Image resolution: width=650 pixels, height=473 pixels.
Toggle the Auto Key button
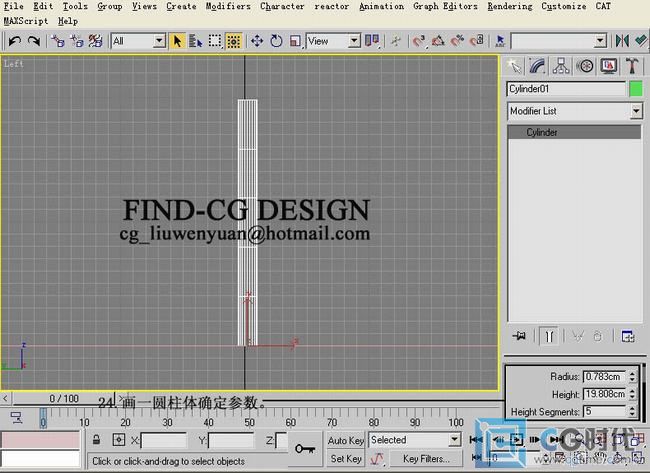(x=346, y=440)
